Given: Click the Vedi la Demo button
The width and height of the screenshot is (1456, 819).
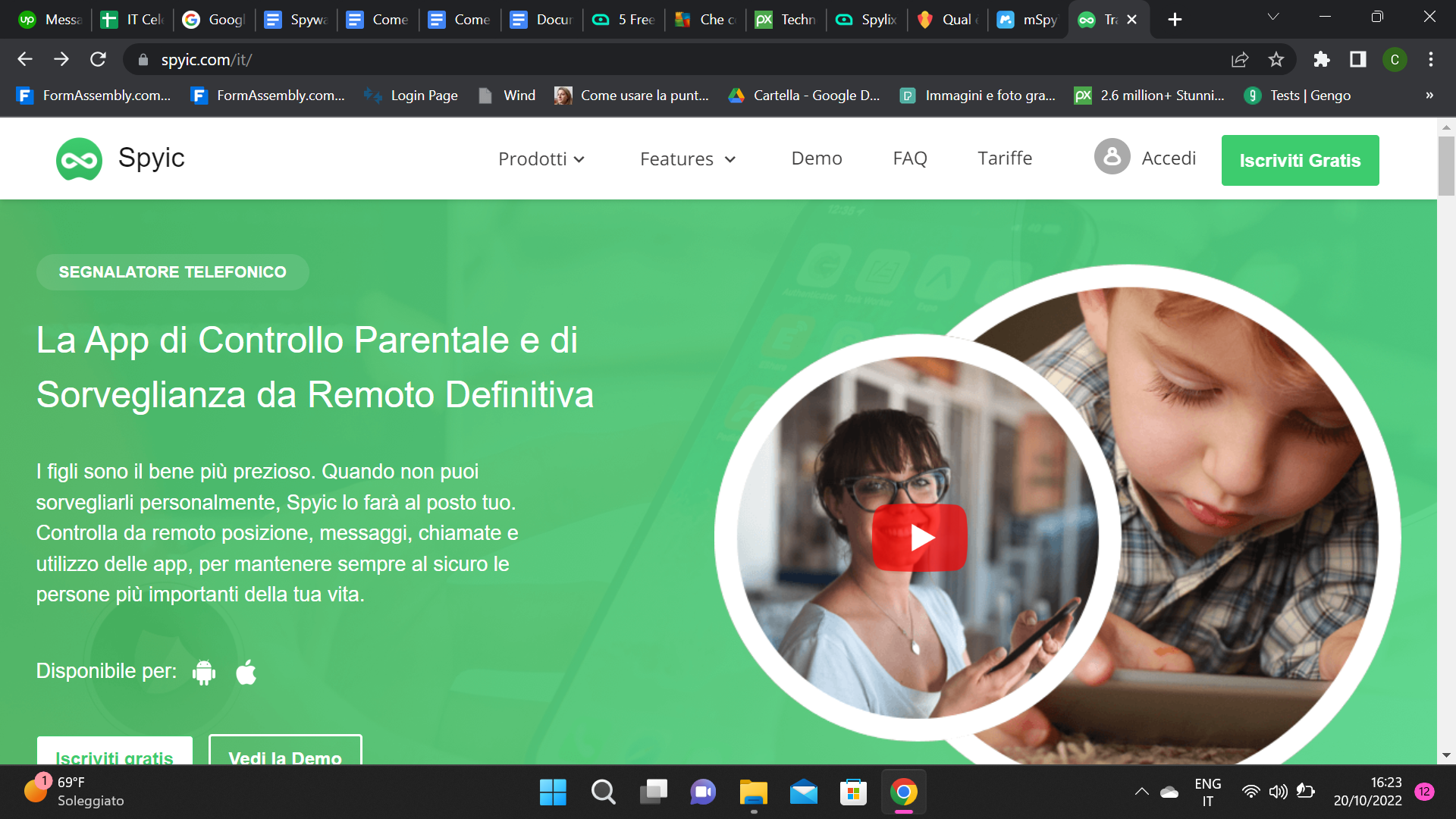Looking at the screenshot, I should (285, 753).
